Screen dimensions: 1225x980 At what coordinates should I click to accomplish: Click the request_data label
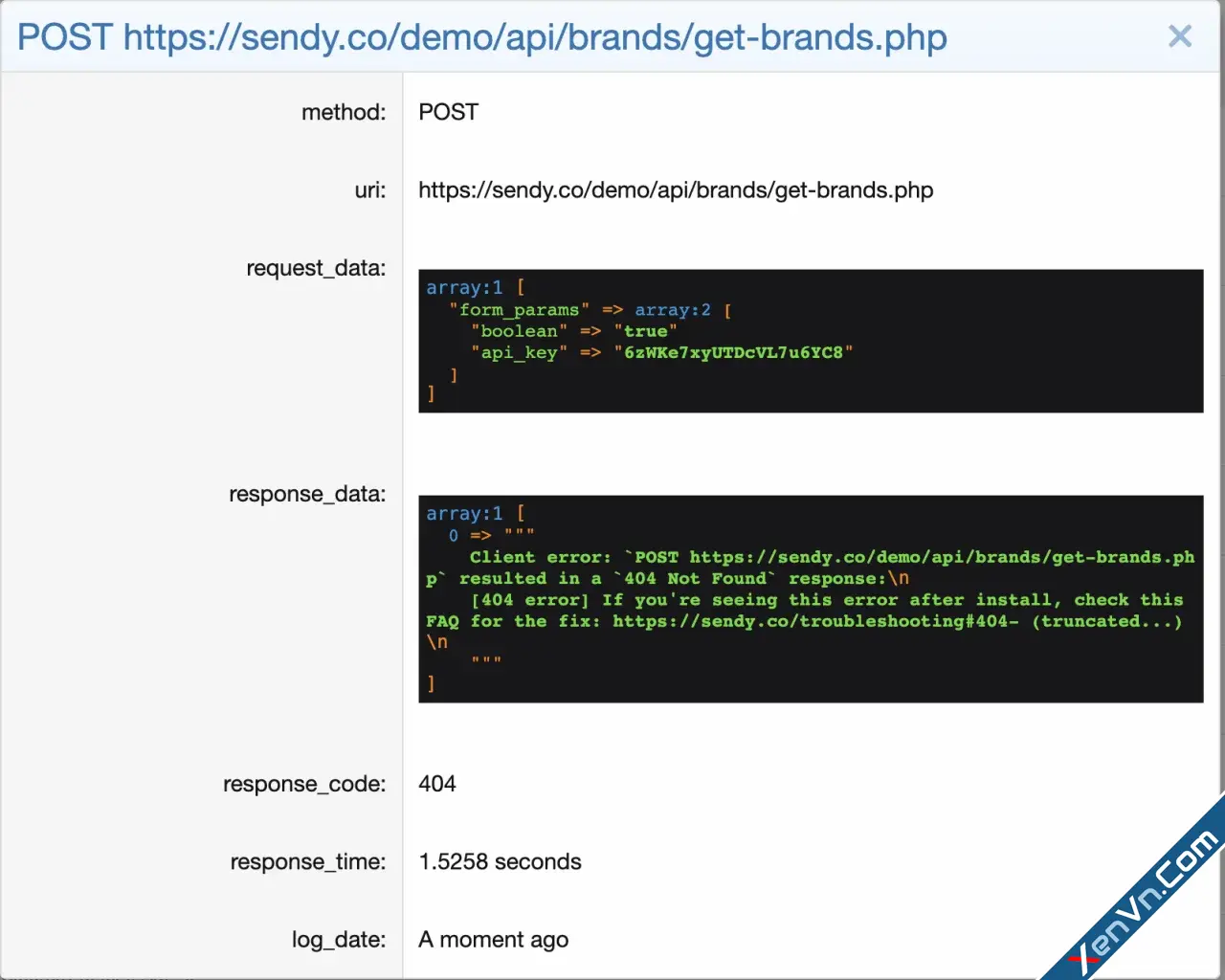pyautogui.click(x=316, y=268)
